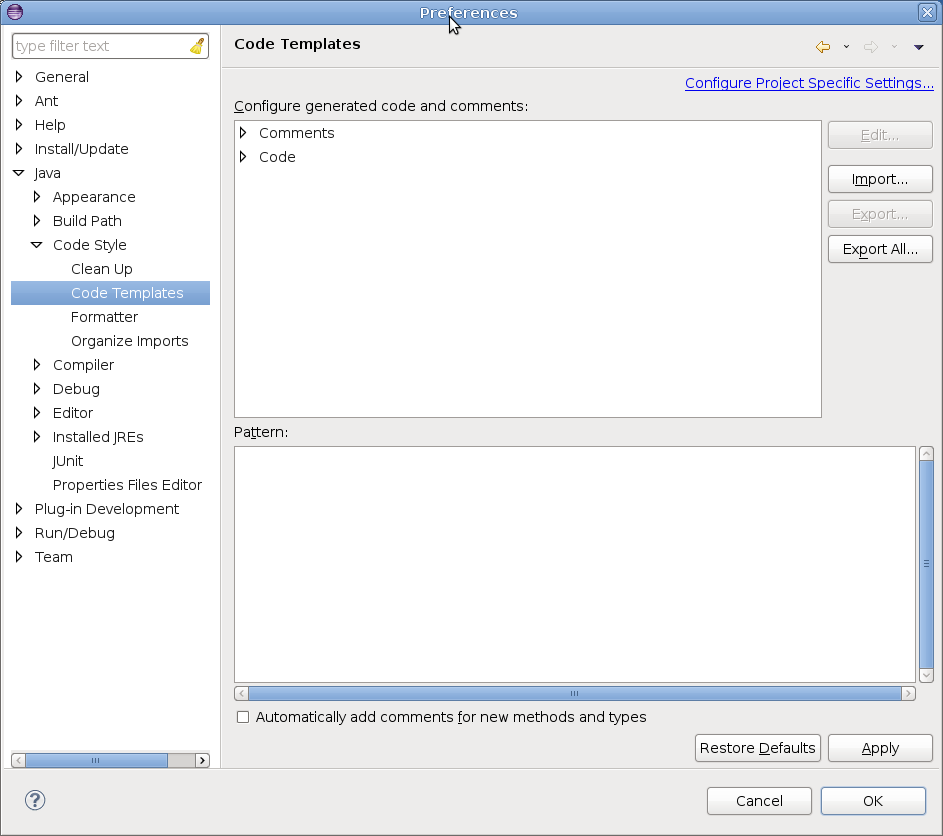Close the Preferences dialog window

coord(926,12)
